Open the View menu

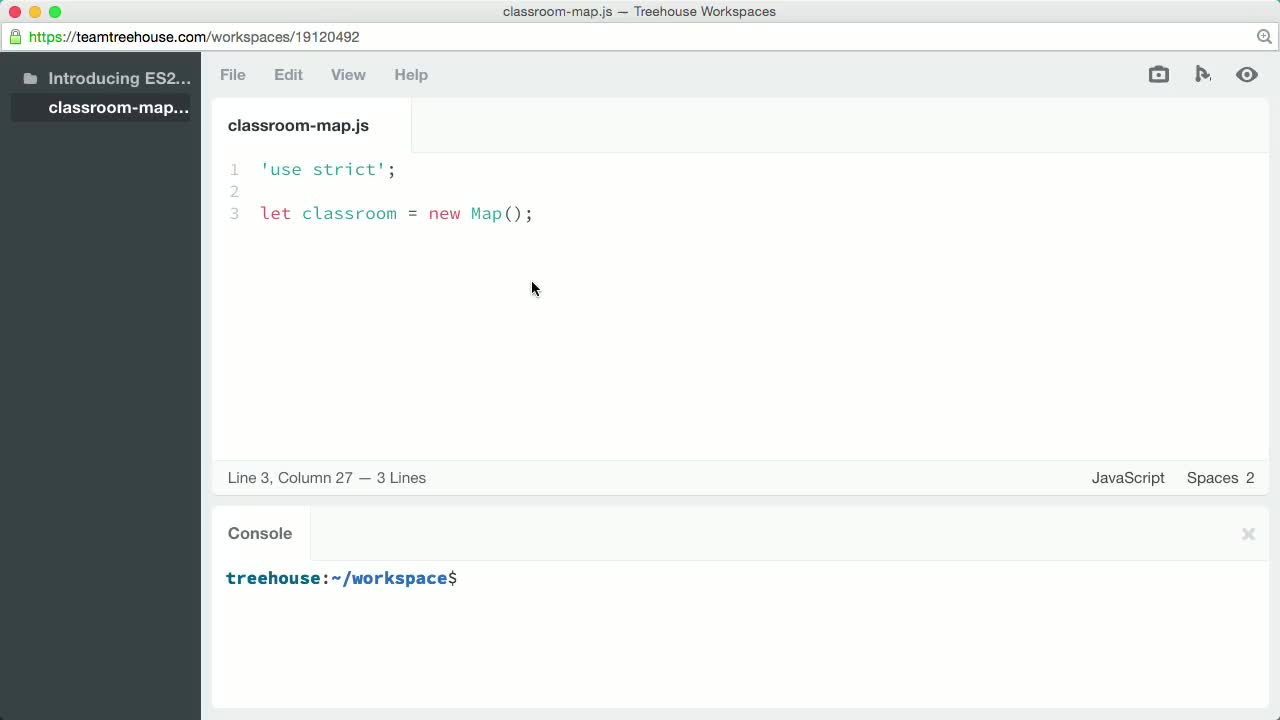coord(348,75)
